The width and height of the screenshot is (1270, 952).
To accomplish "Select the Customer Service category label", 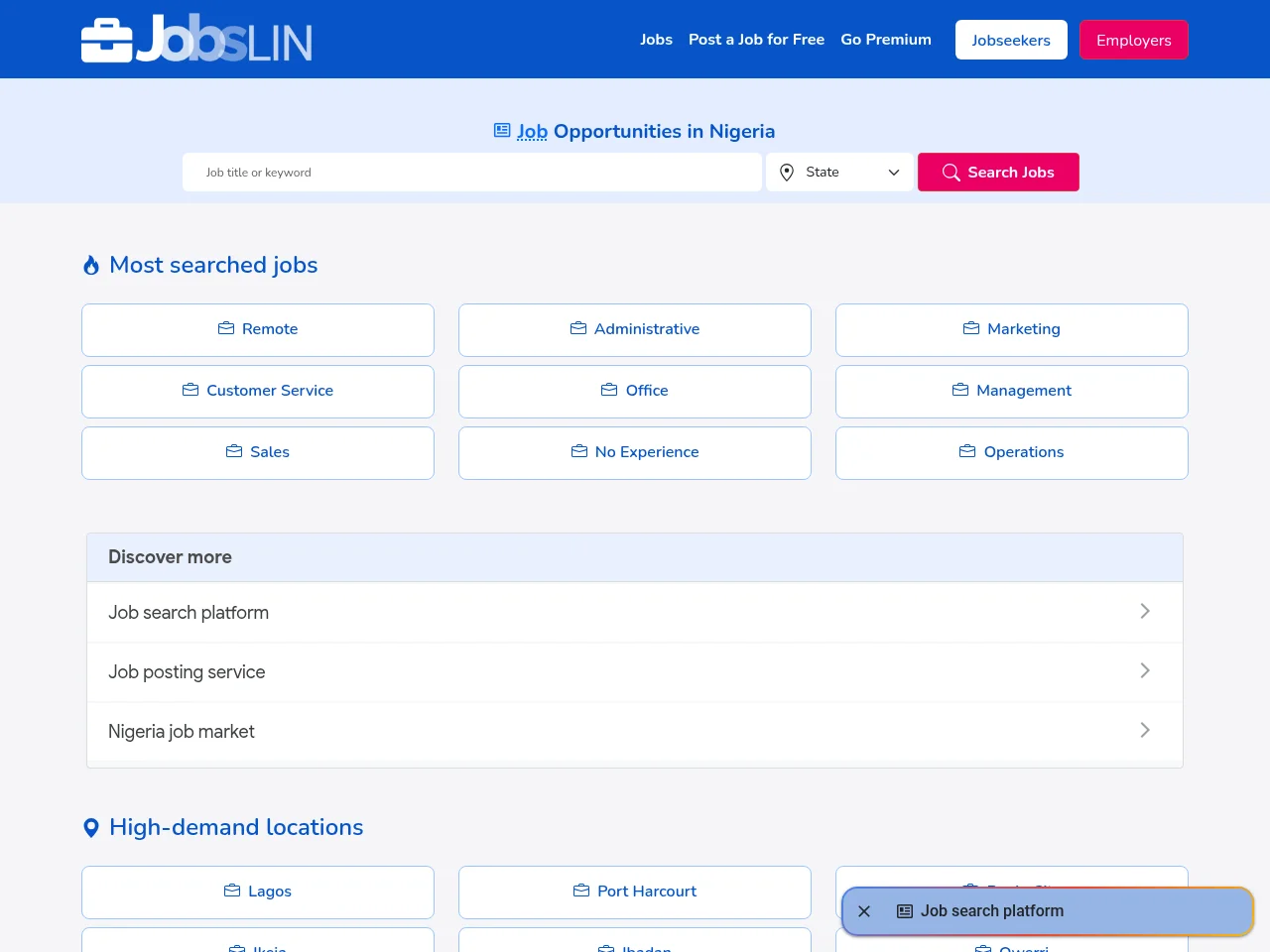I will 270,391.
